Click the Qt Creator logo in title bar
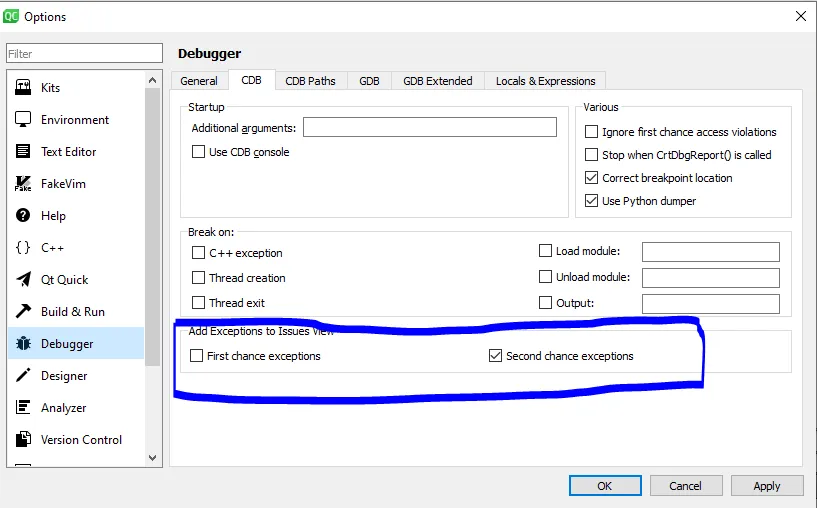 10,16
